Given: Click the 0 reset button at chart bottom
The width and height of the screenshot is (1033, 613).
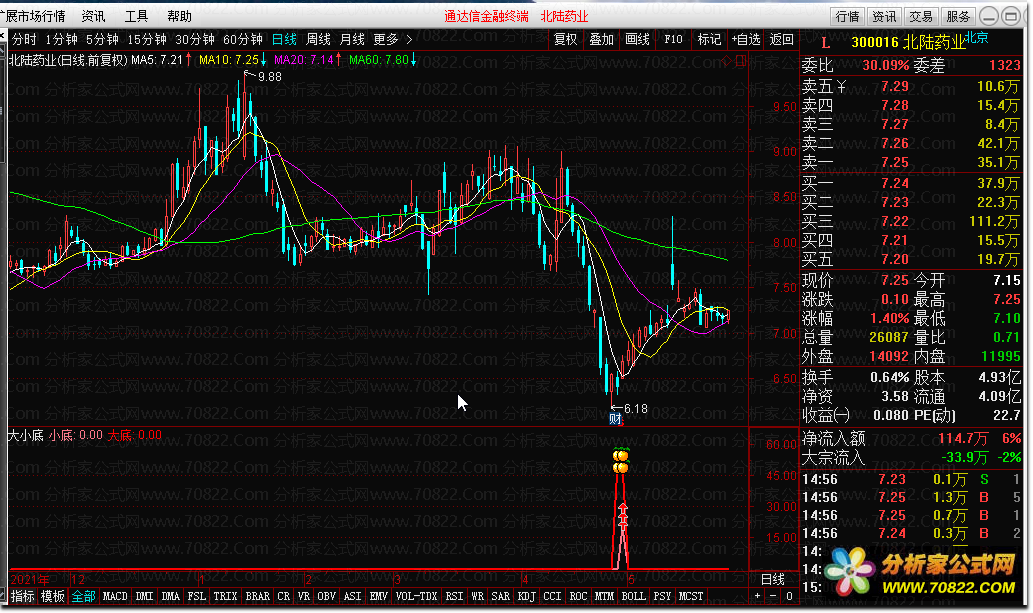Looking at the screenshot, I should pos(789,596).
